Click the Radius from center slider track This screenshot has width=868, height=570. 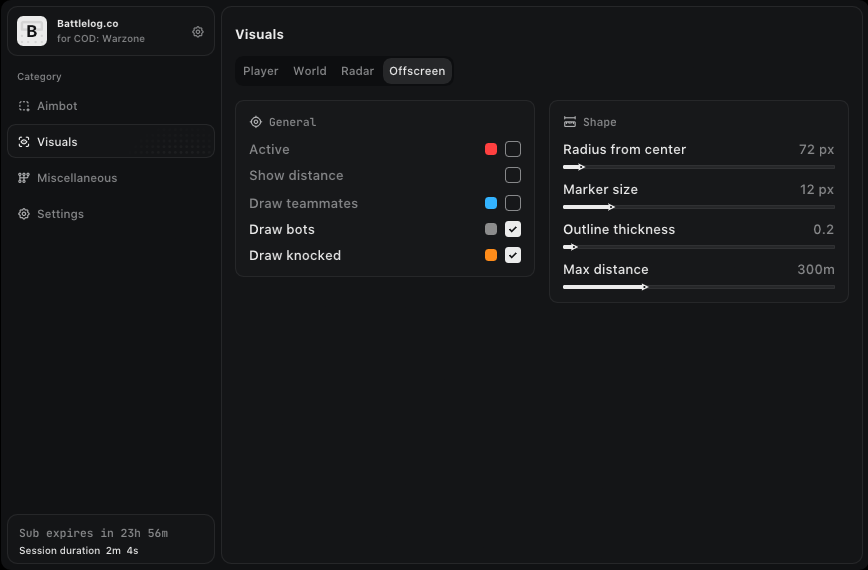click(699, 167)
